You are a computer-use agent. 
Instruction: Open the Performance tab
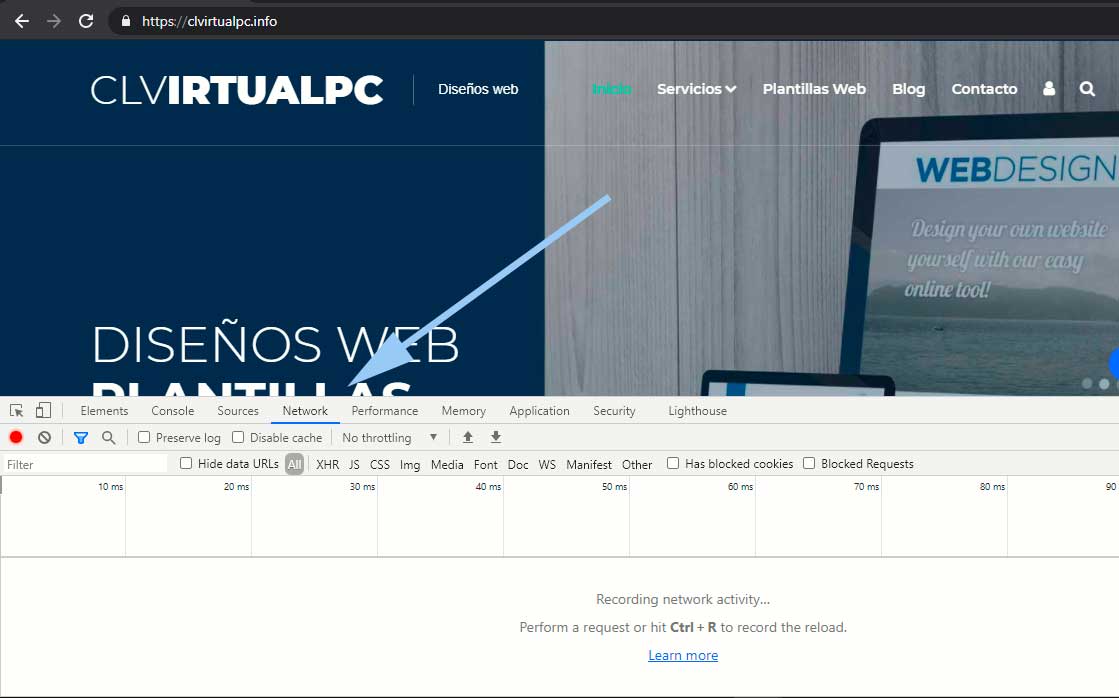385,411
